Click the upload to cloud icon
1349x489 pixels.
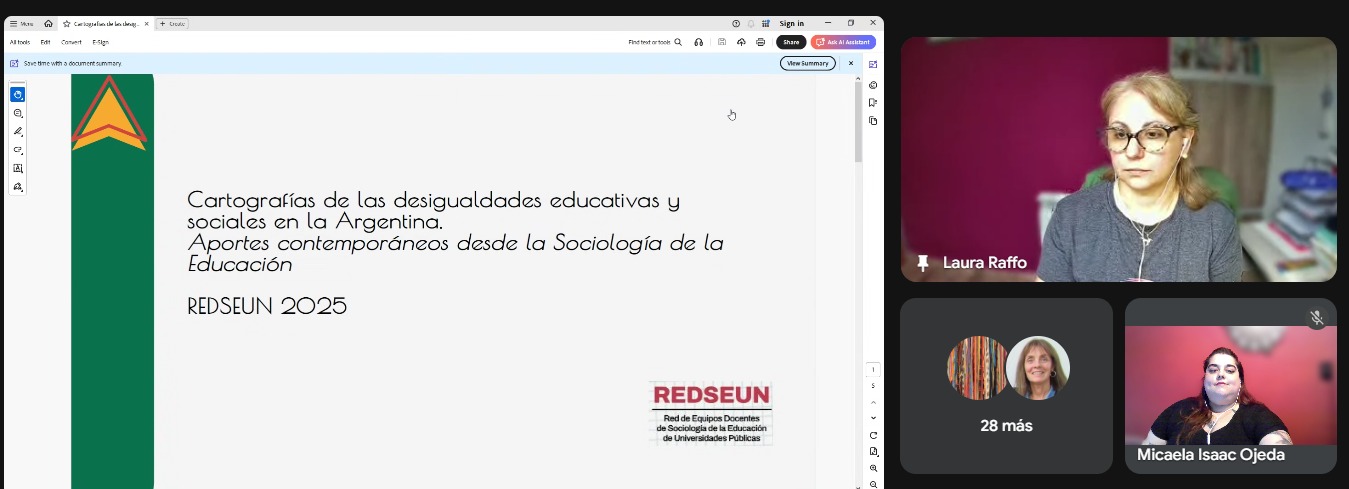click(x=741, y=42)
